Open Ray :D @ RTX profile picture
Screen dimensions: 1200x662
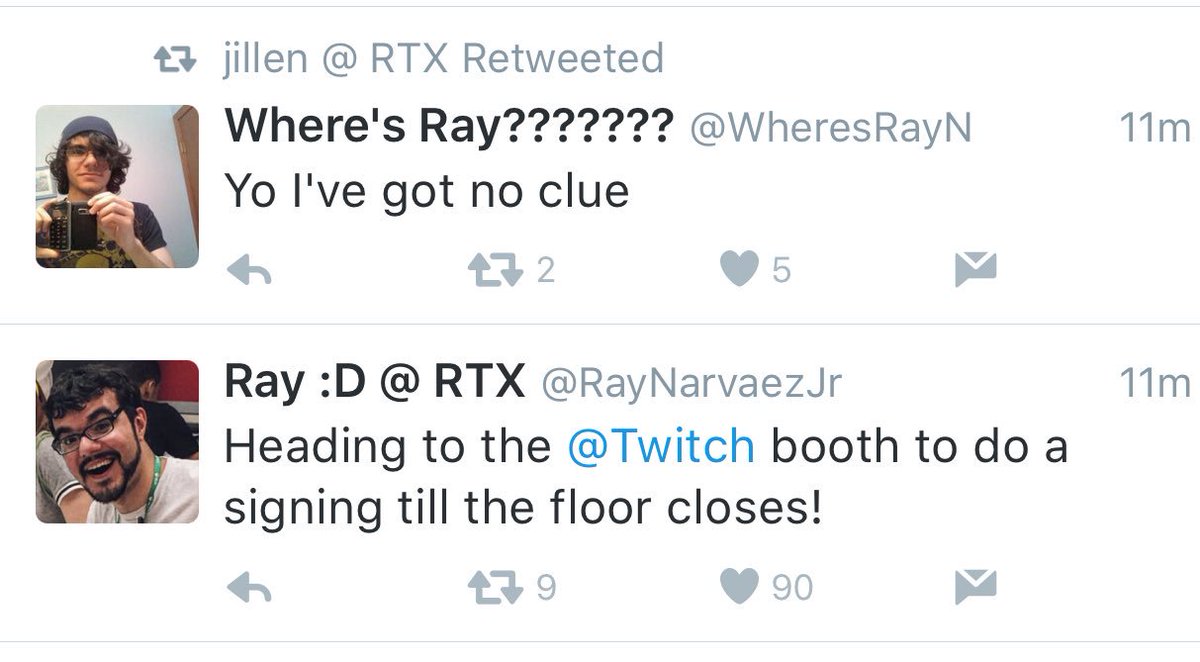tap(117, 442)
